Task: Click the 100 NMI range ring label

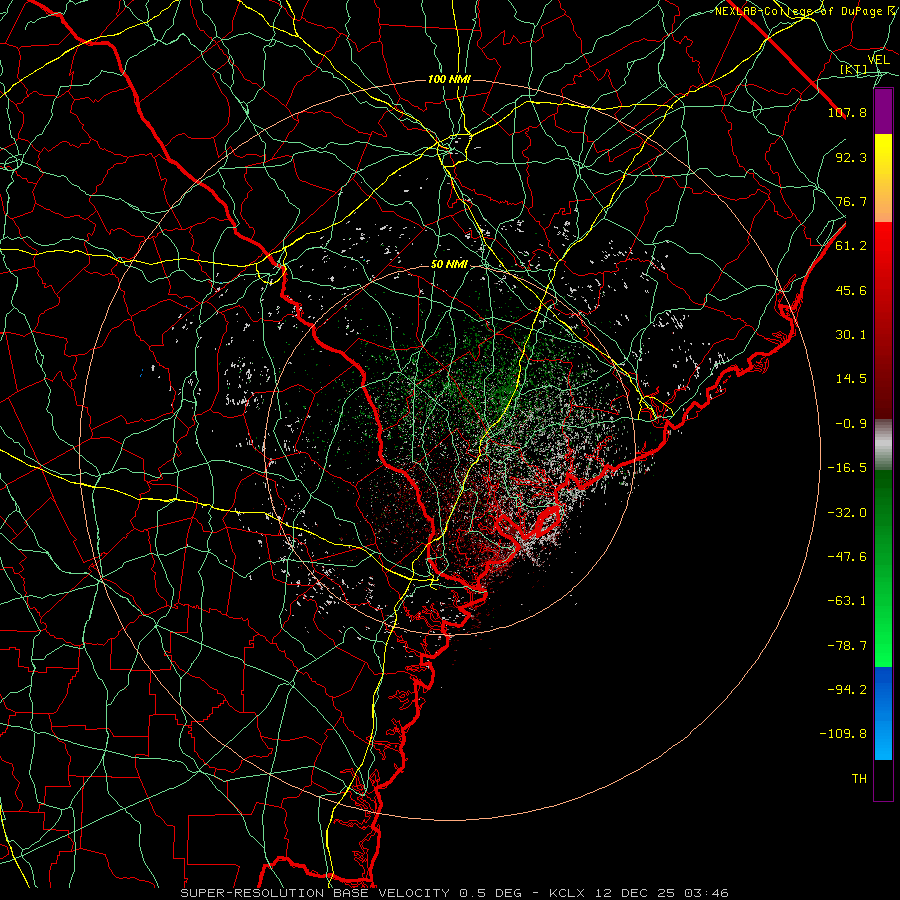Action: 449,79
